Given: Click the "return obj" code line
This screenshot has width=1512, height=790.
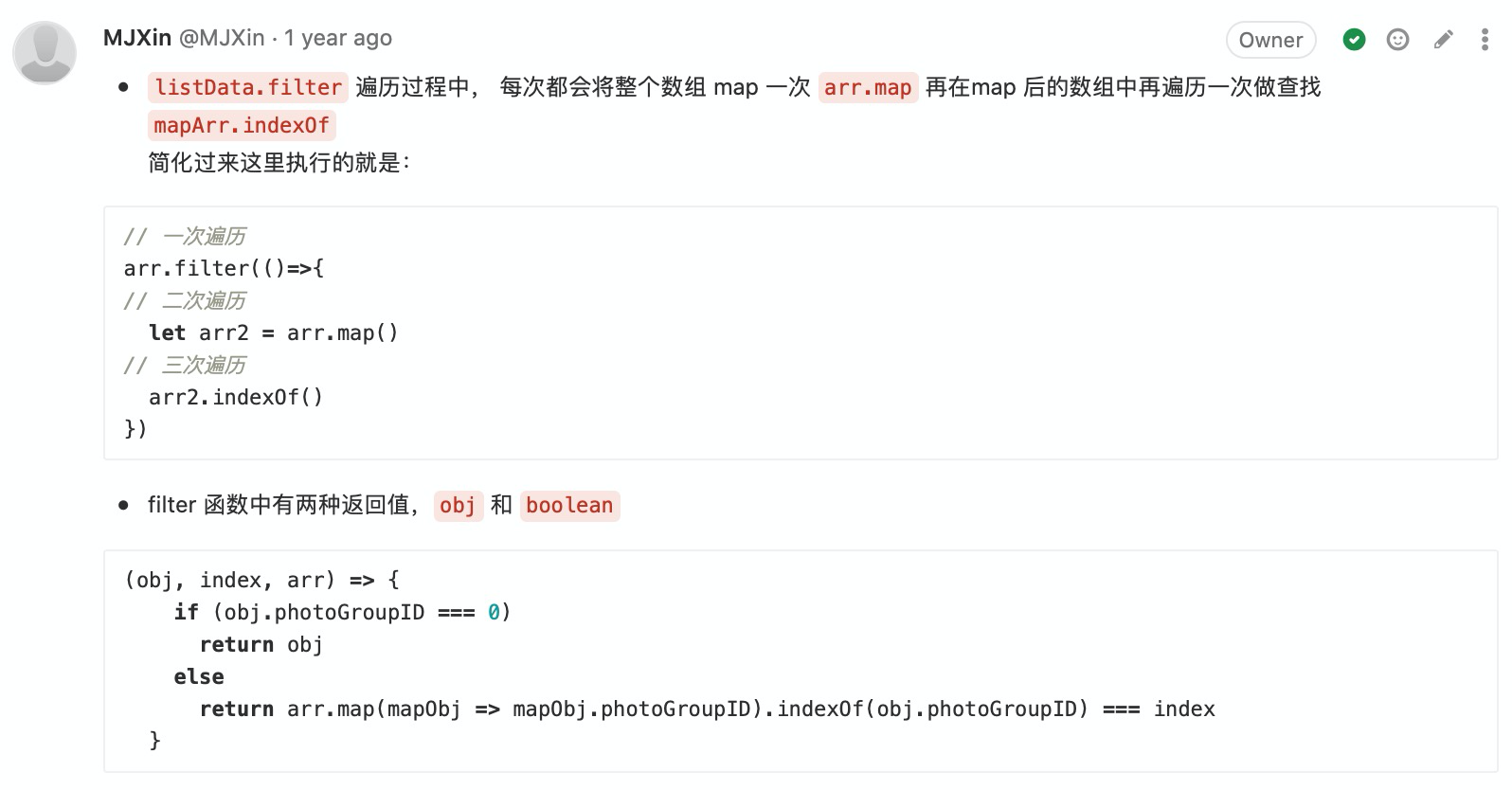Looking at the screenshot, I should click(x=261, y=644).
